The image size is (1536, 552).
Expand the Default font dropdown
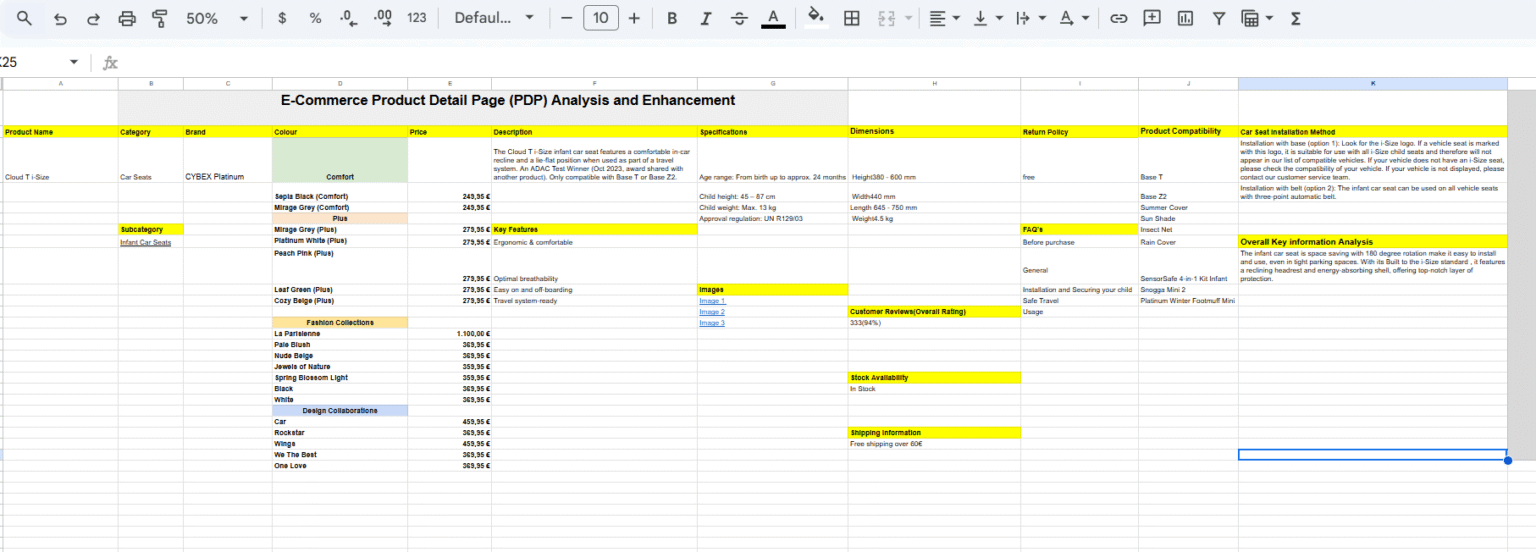[x=494, y=19]
